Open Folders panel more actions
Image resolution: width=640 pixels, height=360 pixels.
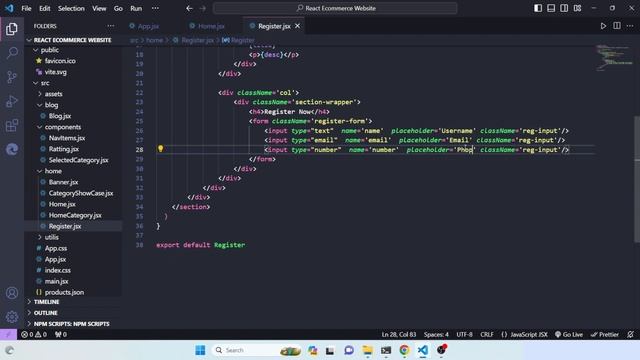point(111,26)
